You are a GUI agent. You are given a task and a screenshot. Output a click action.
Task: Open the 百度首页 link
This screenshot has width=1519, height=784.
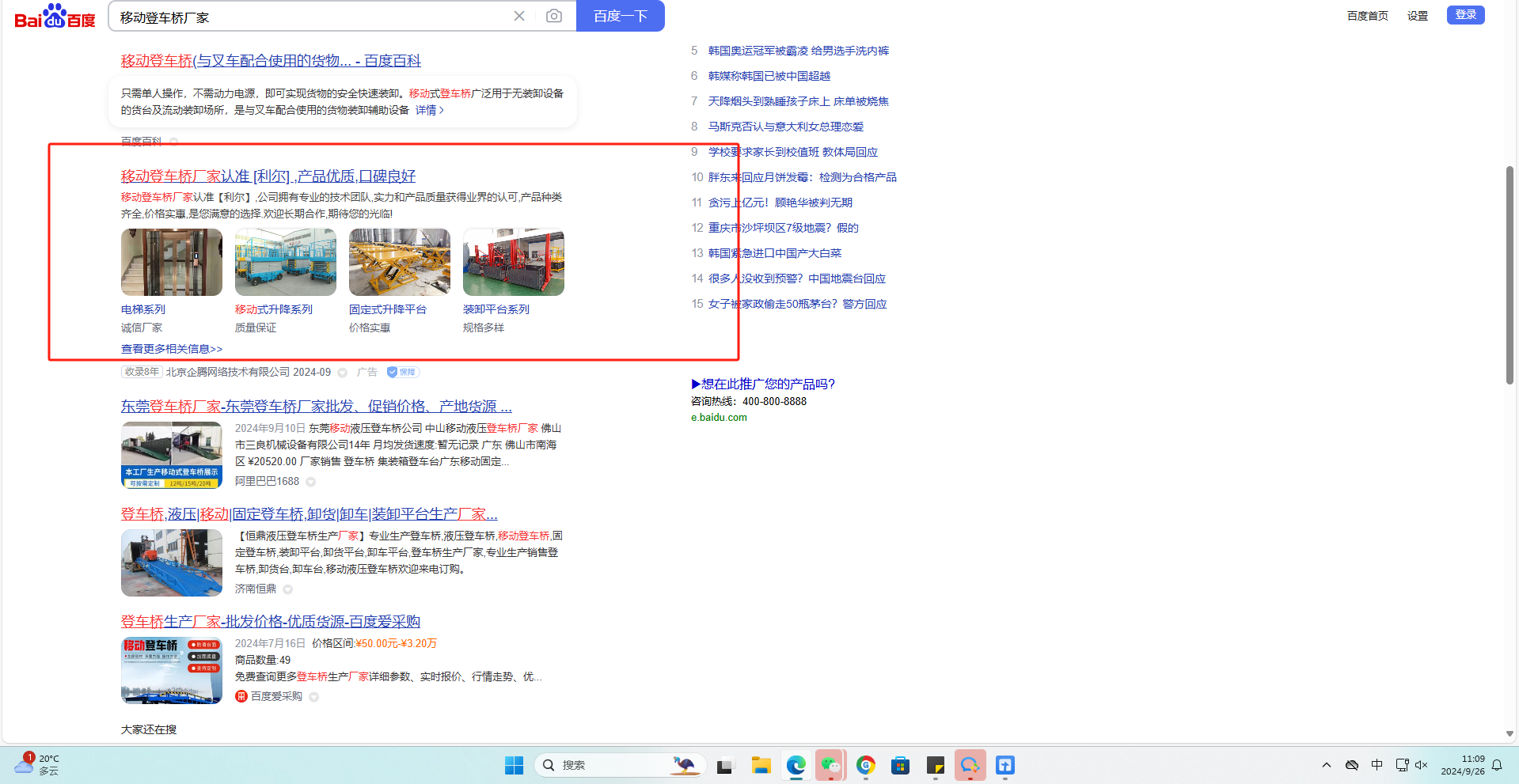coord(1368,16)
